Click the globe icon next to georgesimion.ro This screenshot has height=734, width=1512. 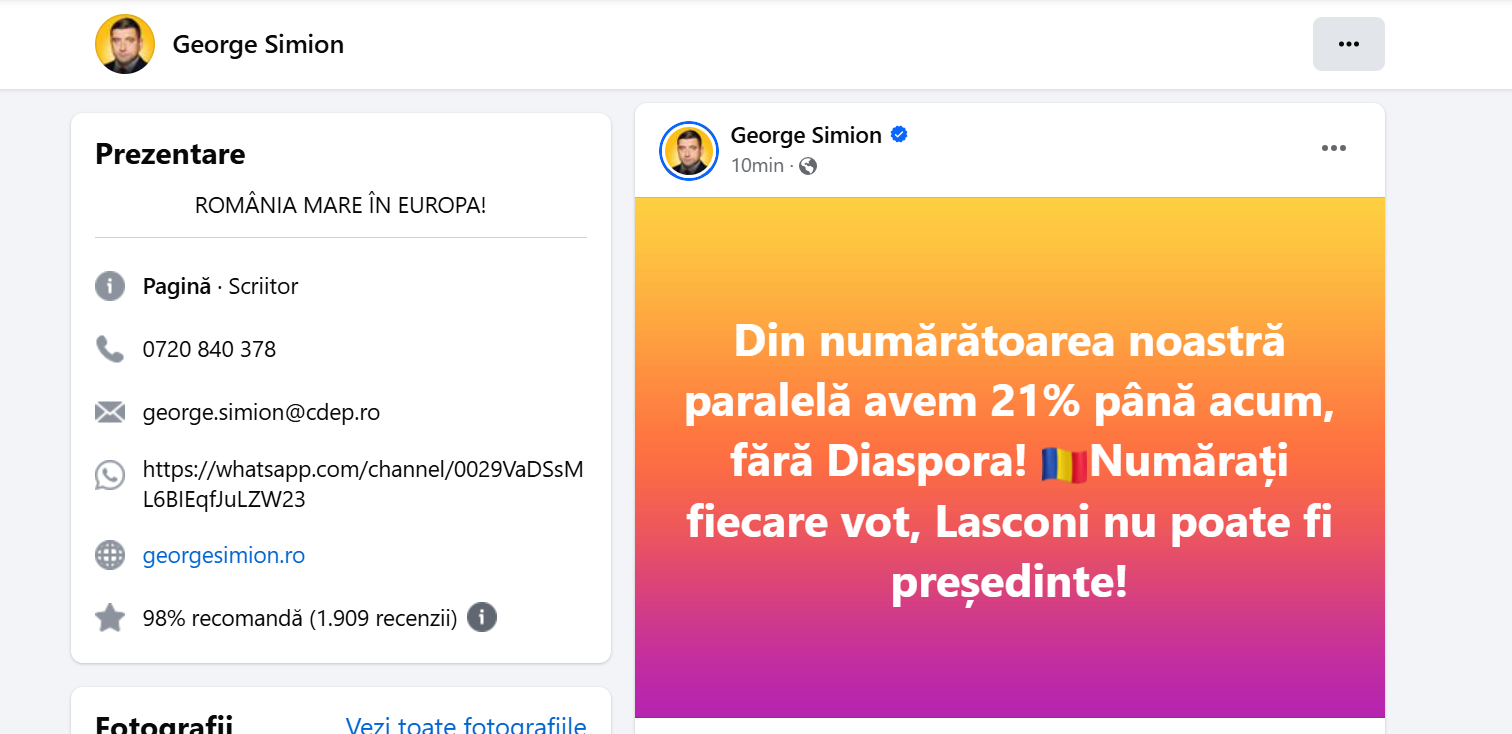tap(110, 555)
